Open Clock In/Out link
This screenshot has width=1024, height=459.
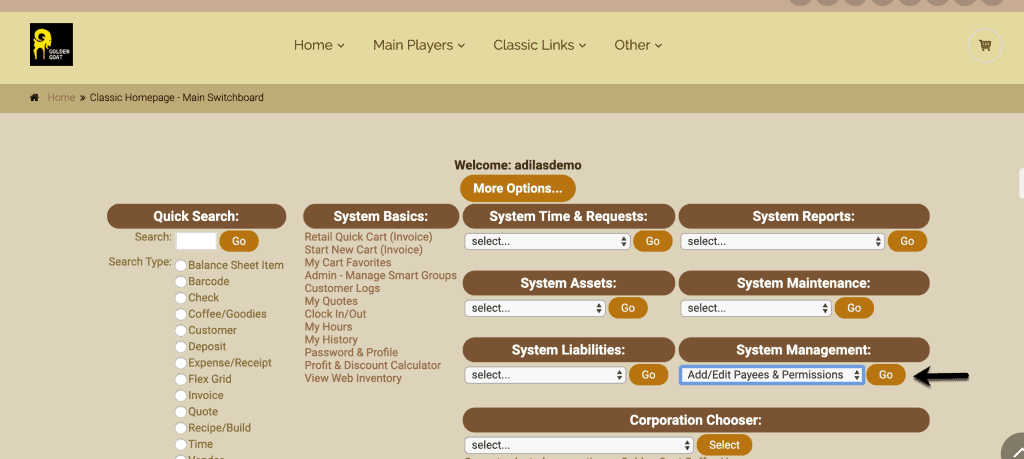pyautogui.click(x=336, y=314)
